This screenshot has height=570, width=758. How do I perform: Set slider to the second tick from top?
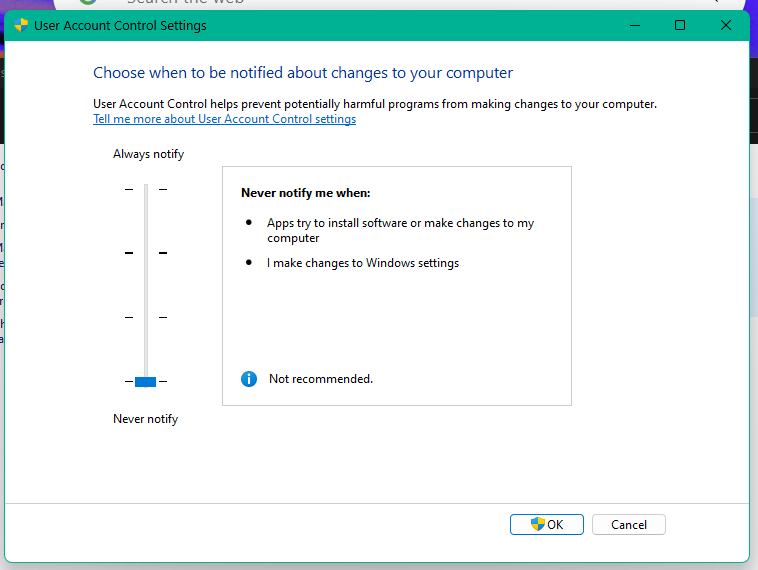point(146,253)
